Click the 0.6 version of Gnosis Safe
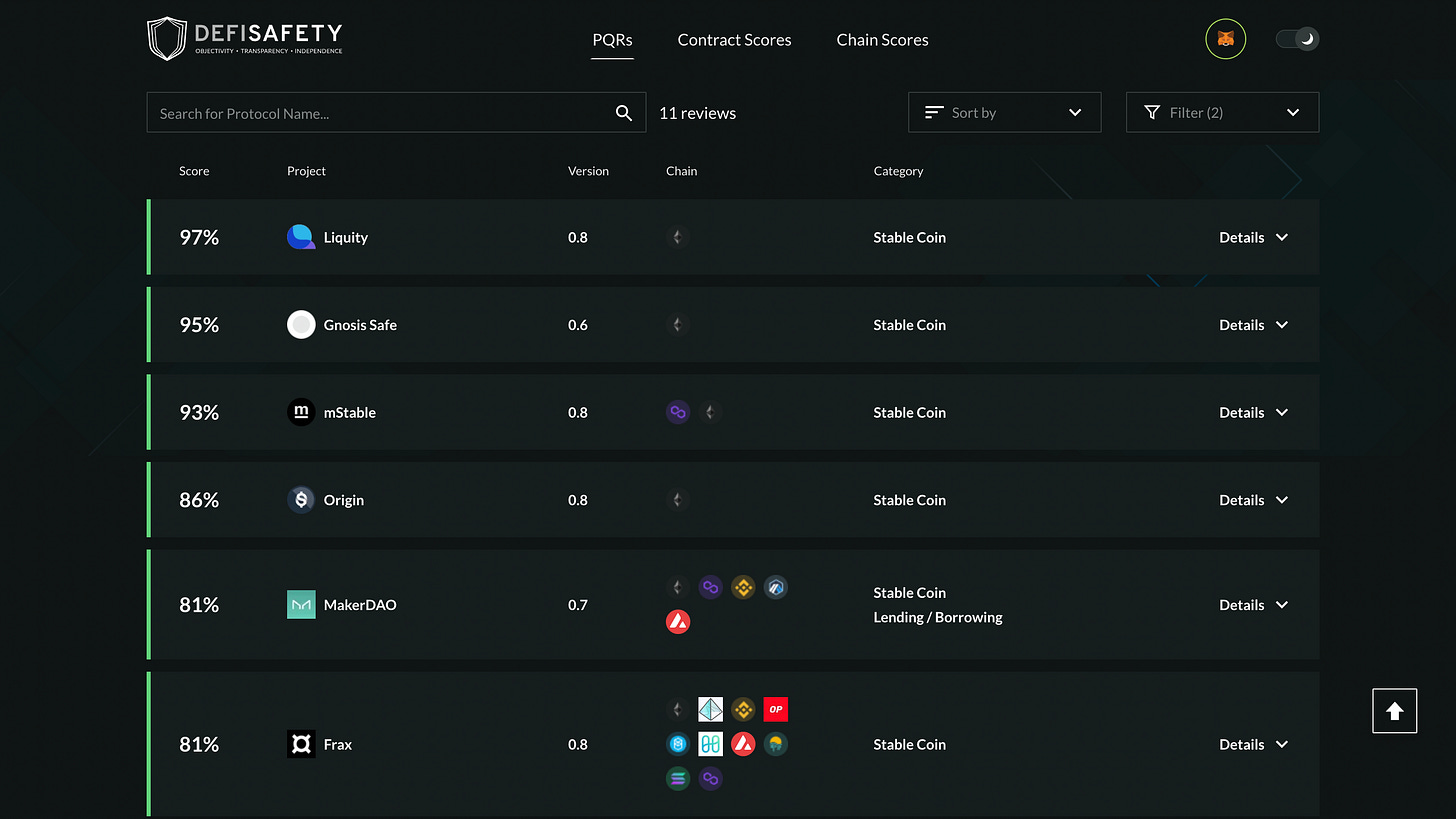The width and height of the screenshot is (1456, 819). (x=578, y=325)
